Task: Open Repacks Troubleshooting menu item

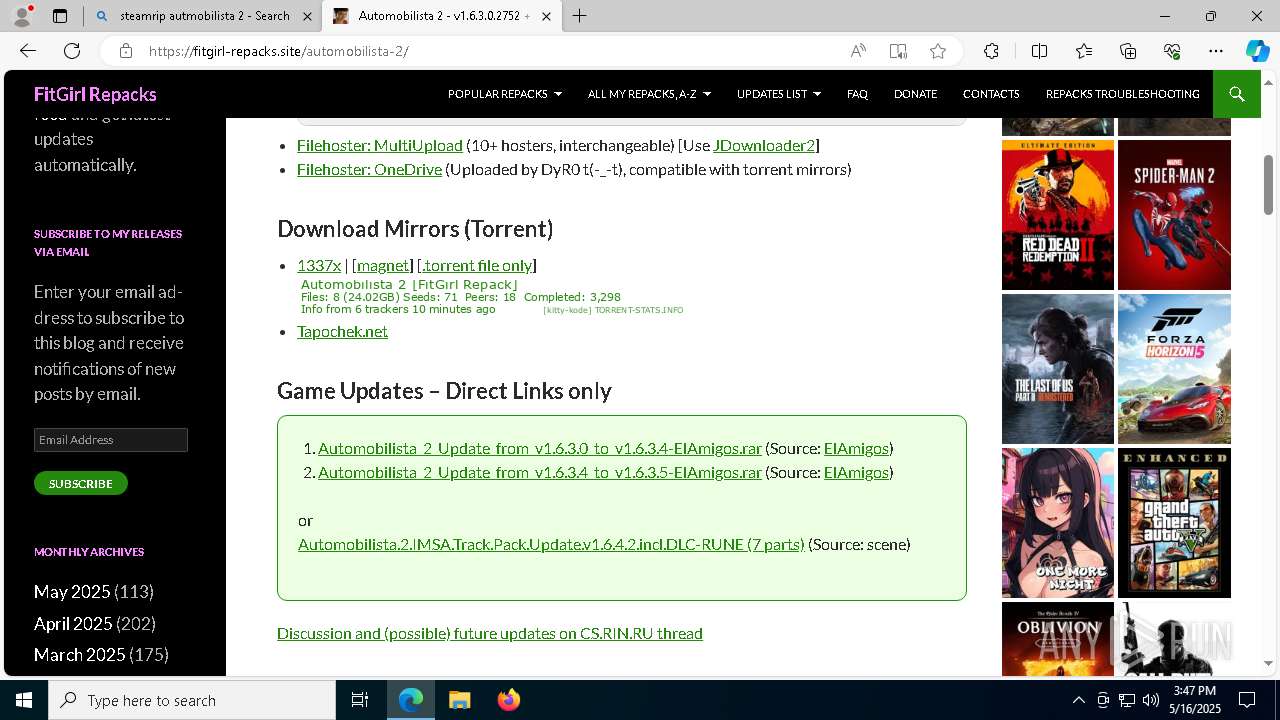Action: tap(1122, 94)
